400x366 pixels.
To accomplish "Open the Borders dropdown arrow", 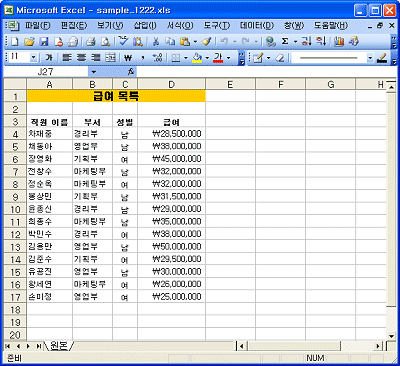I will (x=186, y=58).
